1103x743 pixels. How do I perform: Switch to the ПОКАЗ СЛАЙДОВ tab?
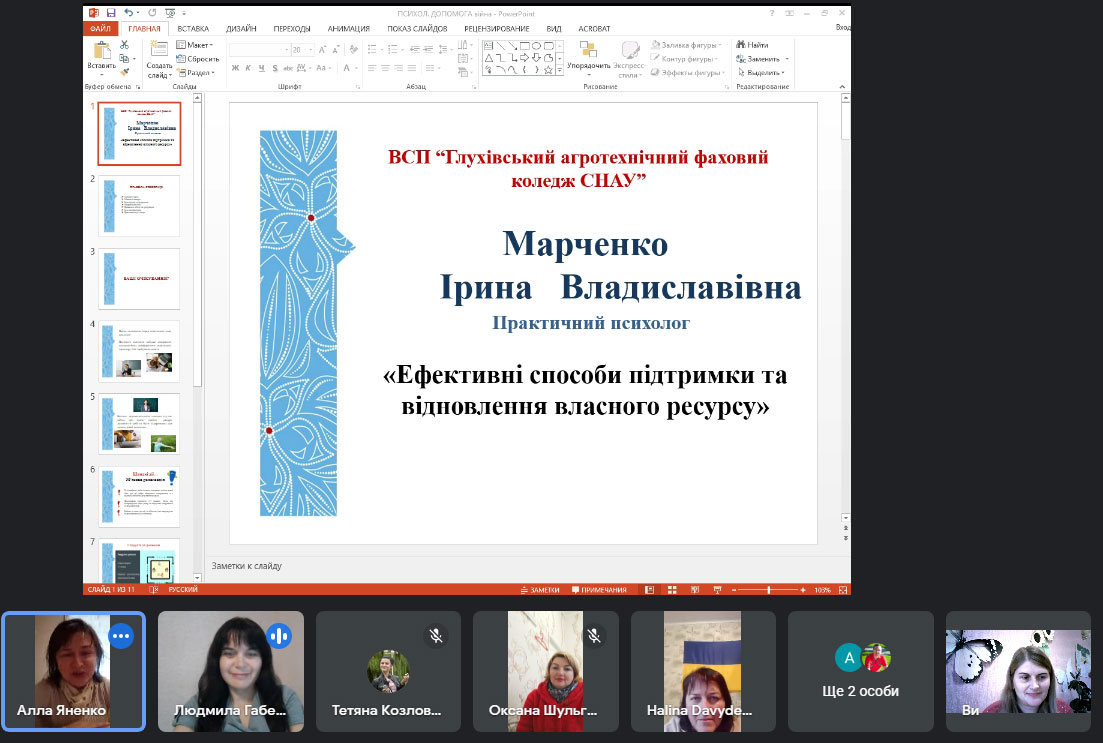click(417, 29)
